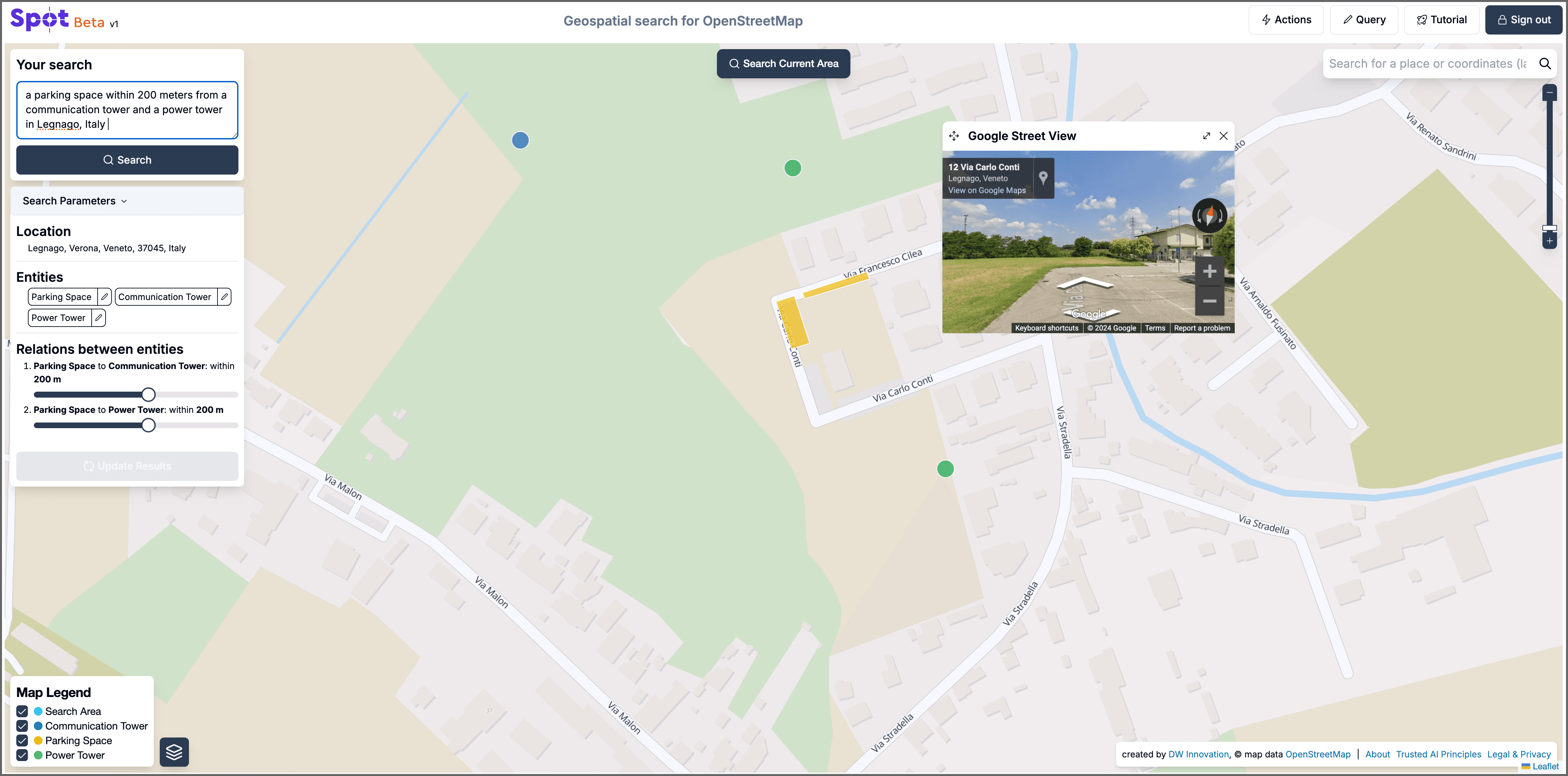Click the move handle of Street View panel

[954, 136]
